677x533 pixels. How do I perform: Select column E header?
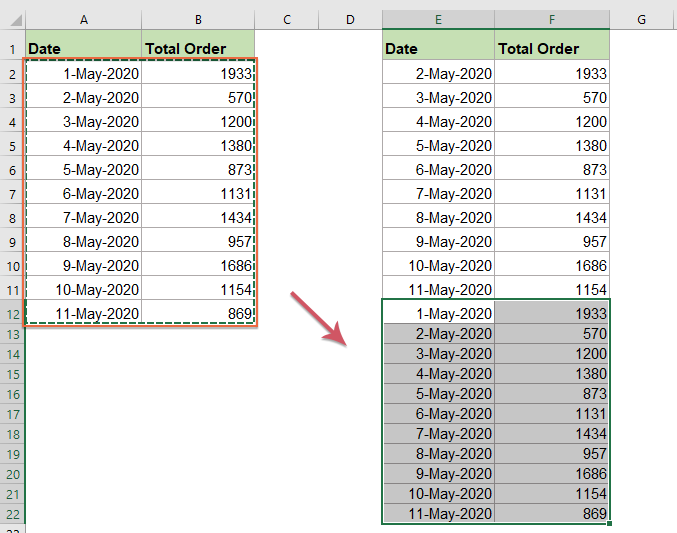pos(438,19)
